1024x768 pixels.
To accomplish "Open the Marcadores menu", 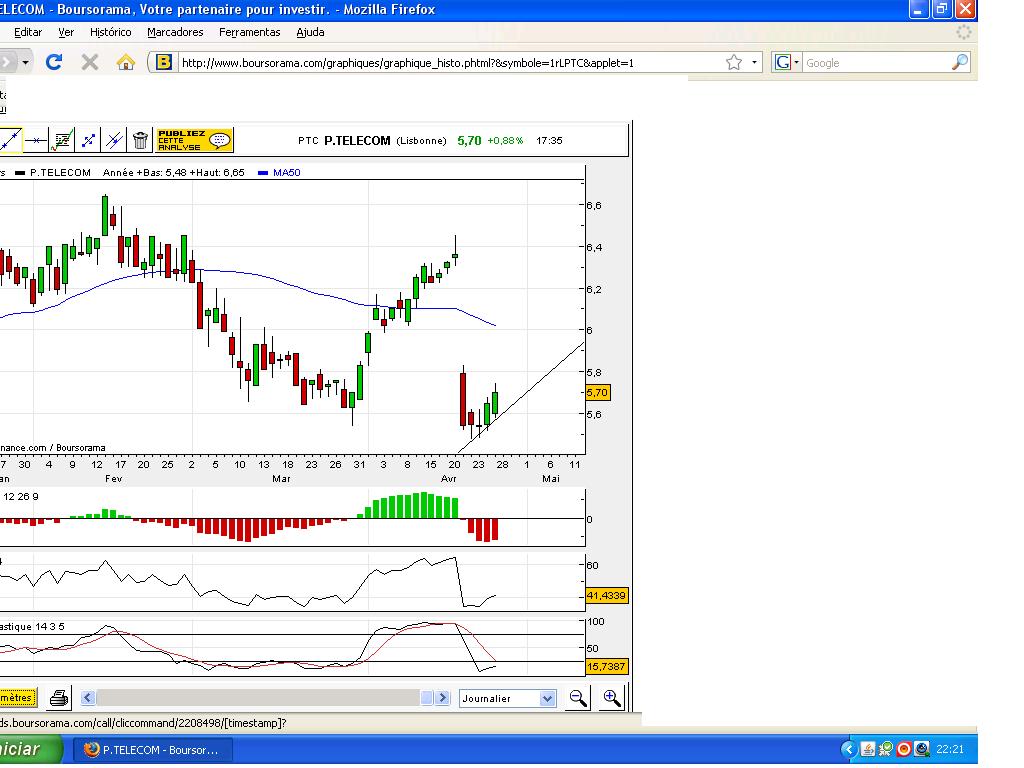I will [x=175, y=32].
